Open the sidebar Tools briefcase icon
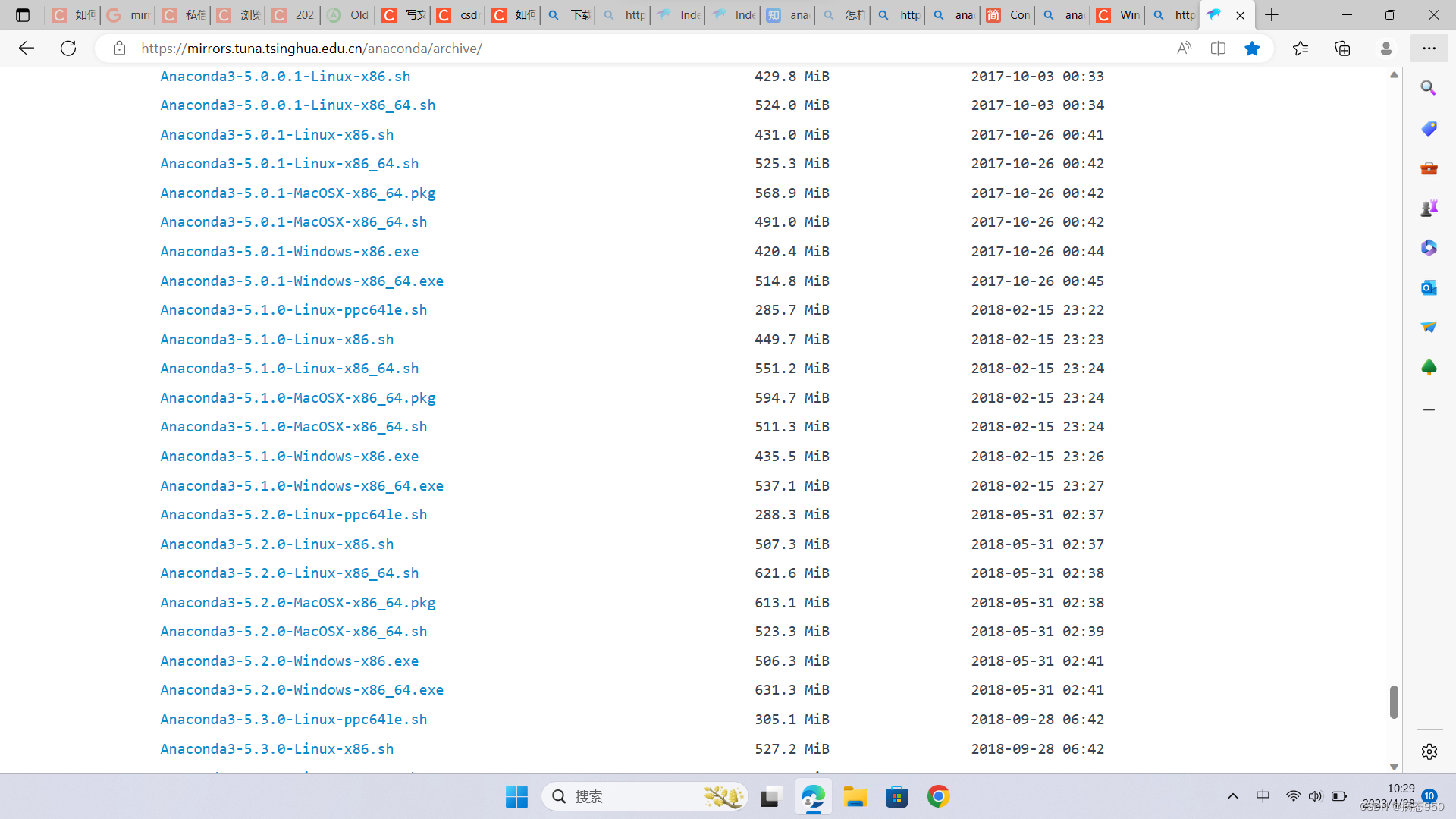Viewport: 1456px width, 819px height. [1429, 168]
